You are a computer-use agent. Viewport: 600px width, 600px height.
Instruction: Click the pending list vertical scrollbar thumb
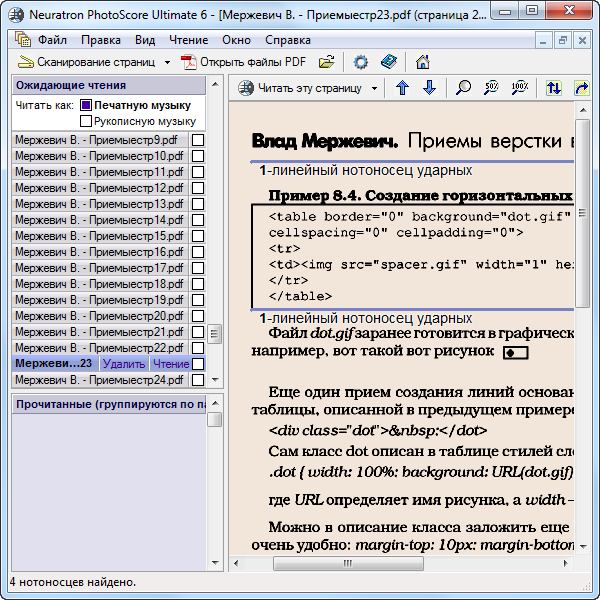tap(214, 333)
